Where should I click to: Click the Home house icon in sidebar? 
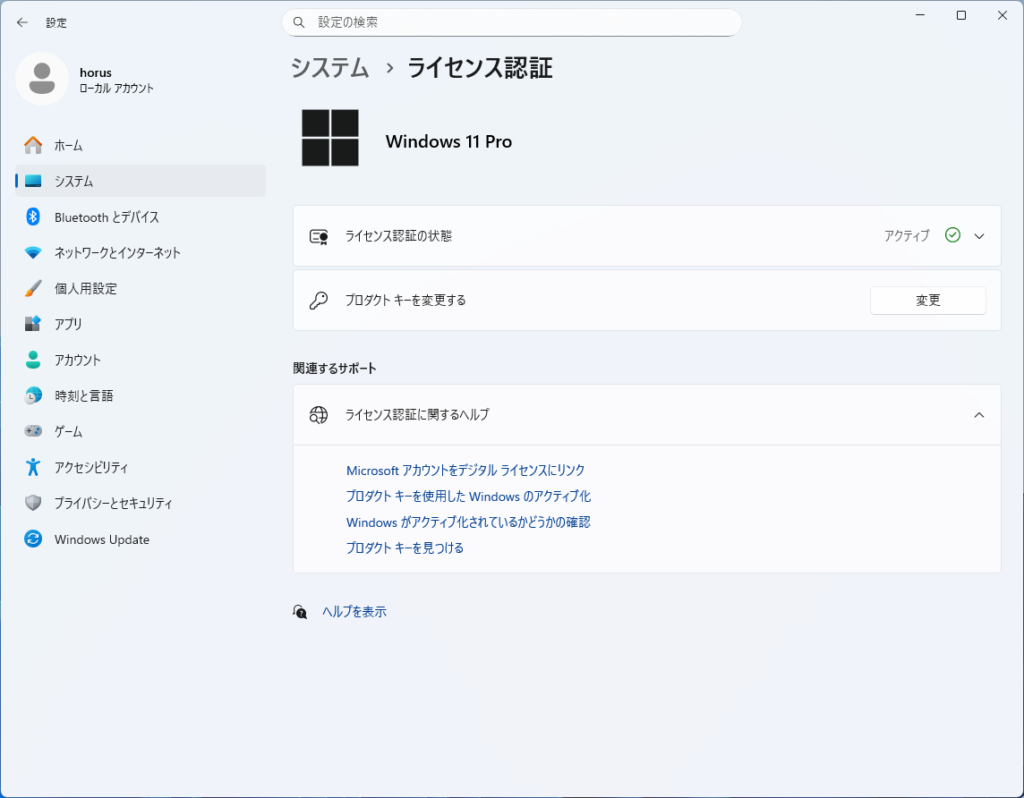coord(33,146)
